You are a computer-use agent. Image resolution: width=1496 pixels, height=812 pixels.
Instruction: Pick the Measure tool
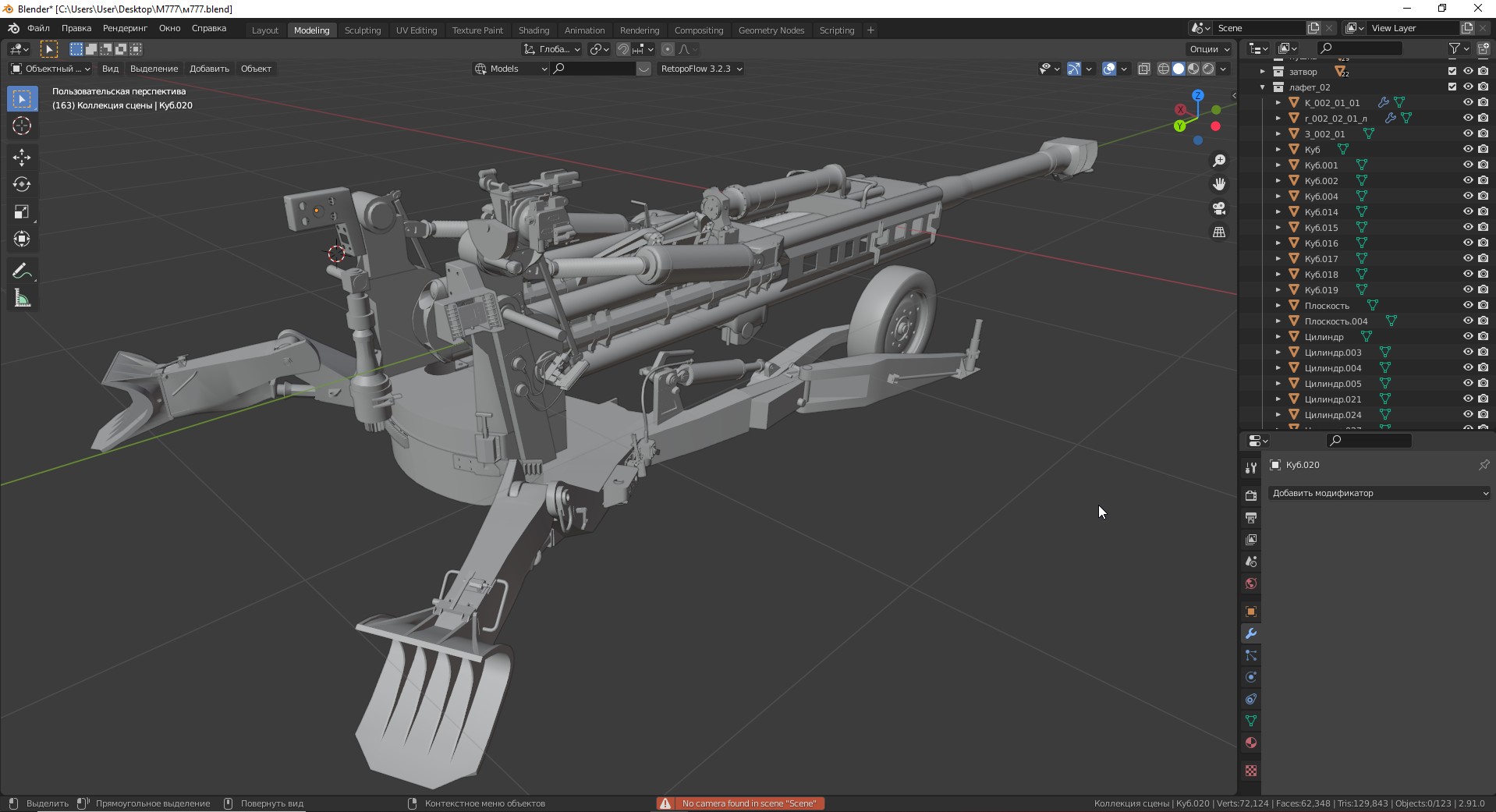click(x=22, y=299)
